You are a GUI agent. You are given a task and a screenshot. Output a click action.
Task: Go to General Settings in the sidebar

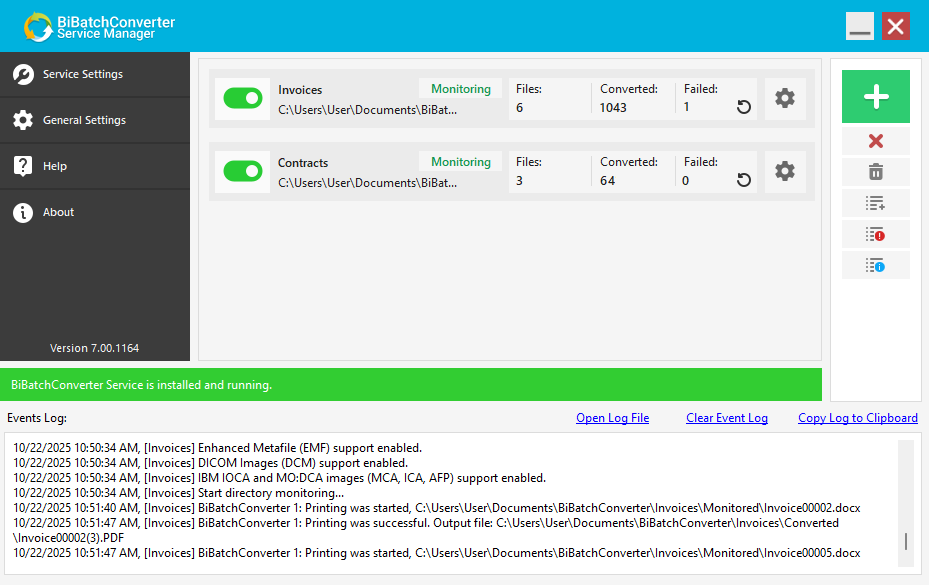pos(94,120)
